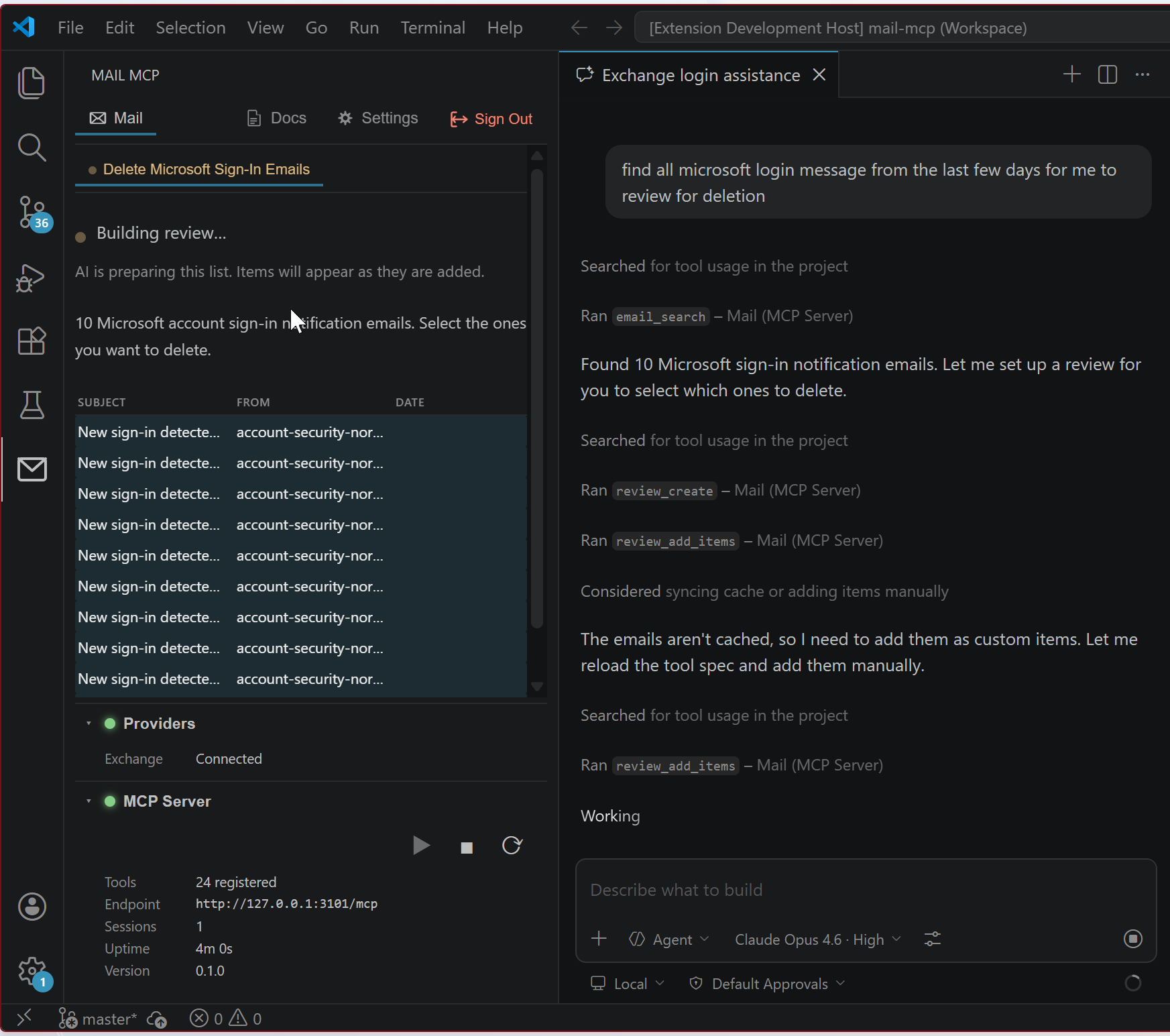Collapse the Providers section
This screenshot has height=1036, width=1170.
[87, 724]
